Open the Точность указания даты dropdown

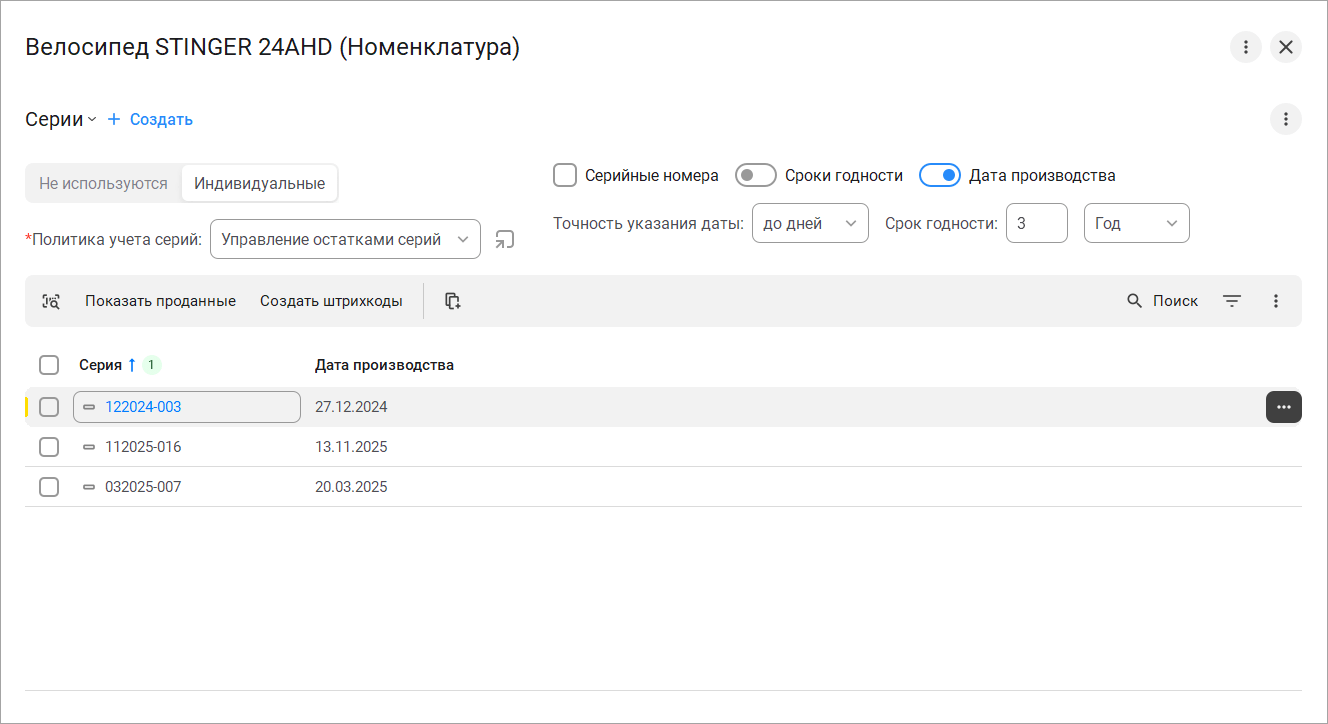(x=809, y=224)
